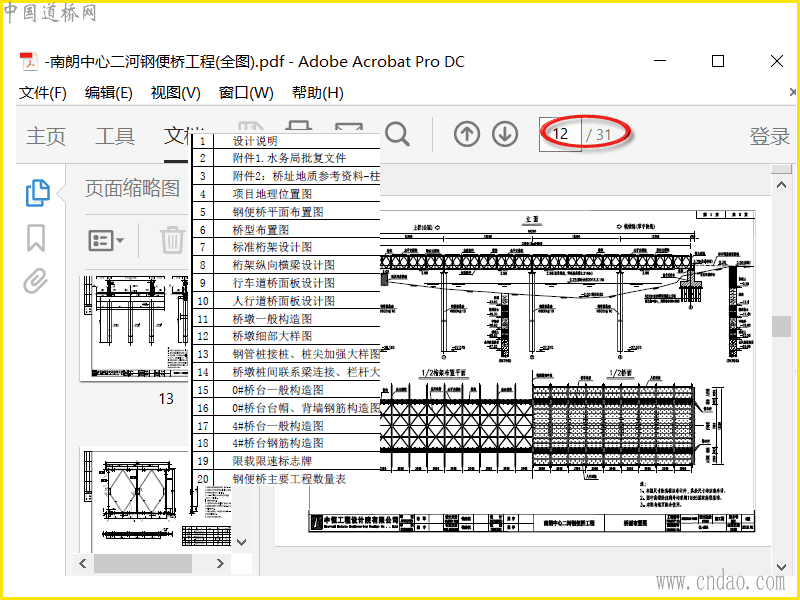Click row 12 桥墩细部大样图
Viewport: 800px width, 600px height.
[x=286, y=336]
